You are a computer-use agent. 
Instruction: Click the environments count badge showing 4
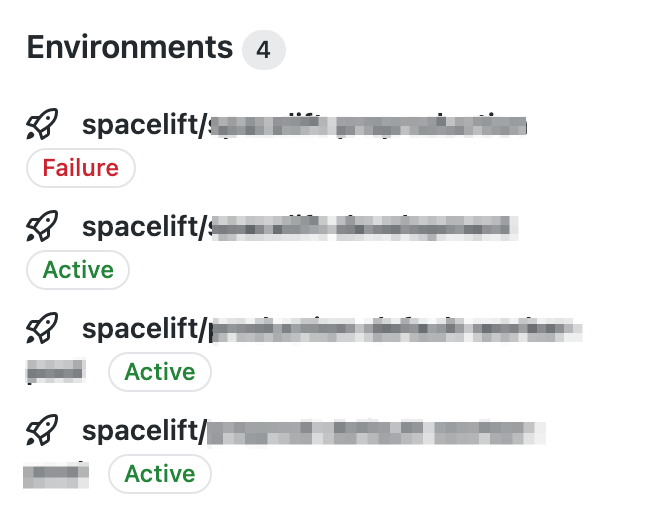click(264, 50)
